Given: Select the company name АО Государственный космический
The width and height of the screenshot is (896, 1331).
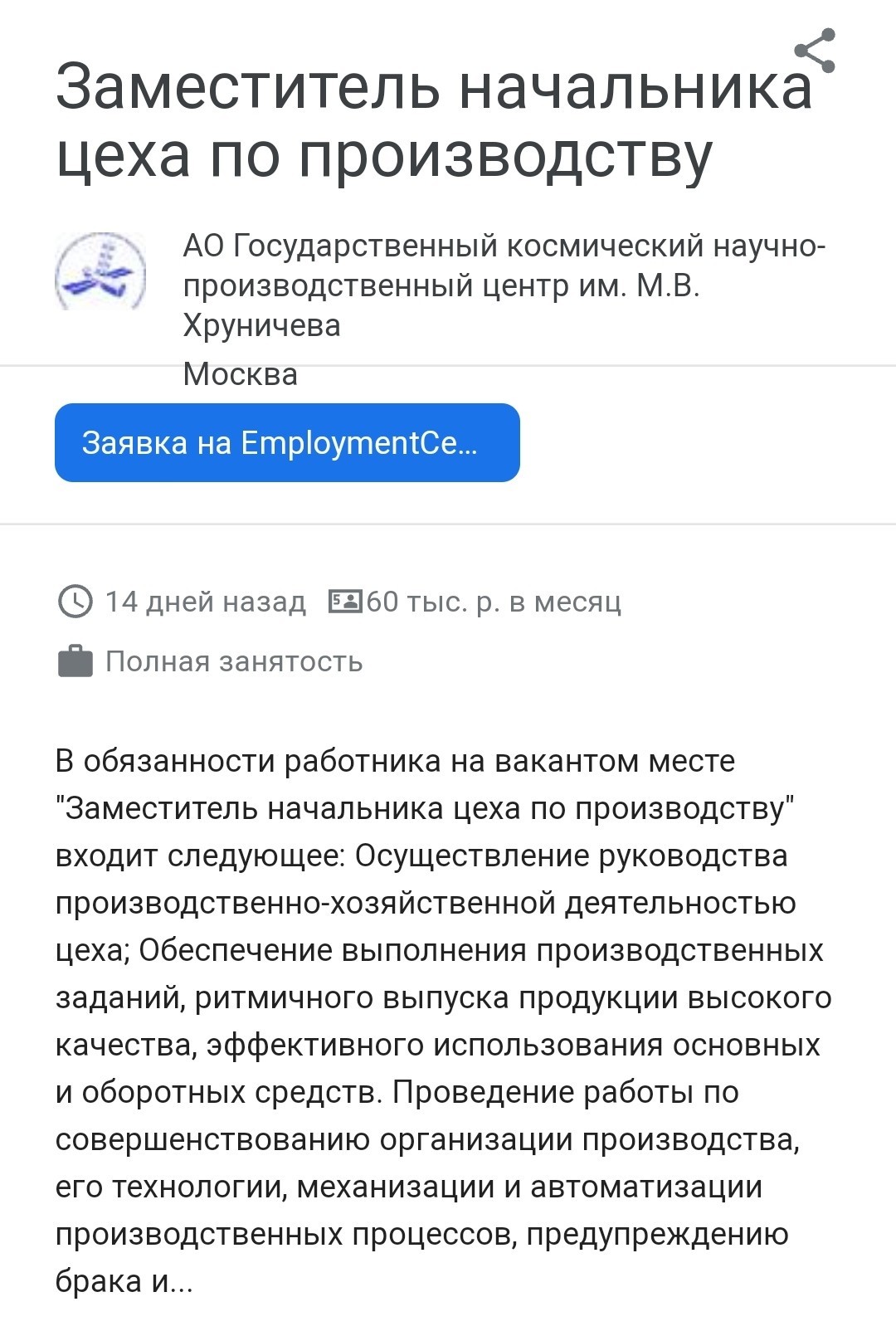Looking at the screenshot, I should click(x=504, y=246).
